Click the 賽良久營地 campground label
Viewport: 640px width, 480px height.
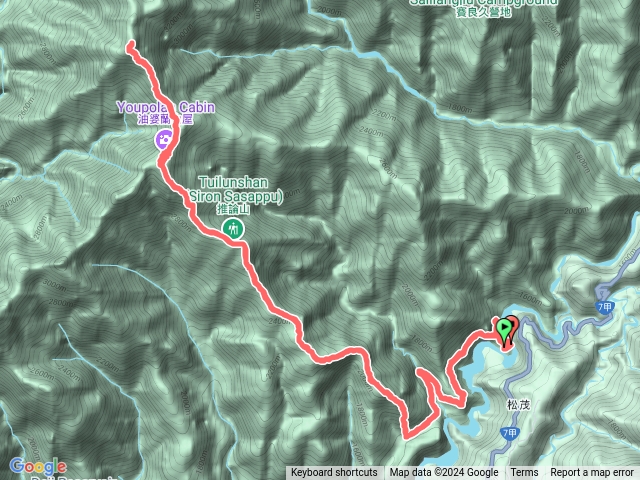(x=483, y=12)
